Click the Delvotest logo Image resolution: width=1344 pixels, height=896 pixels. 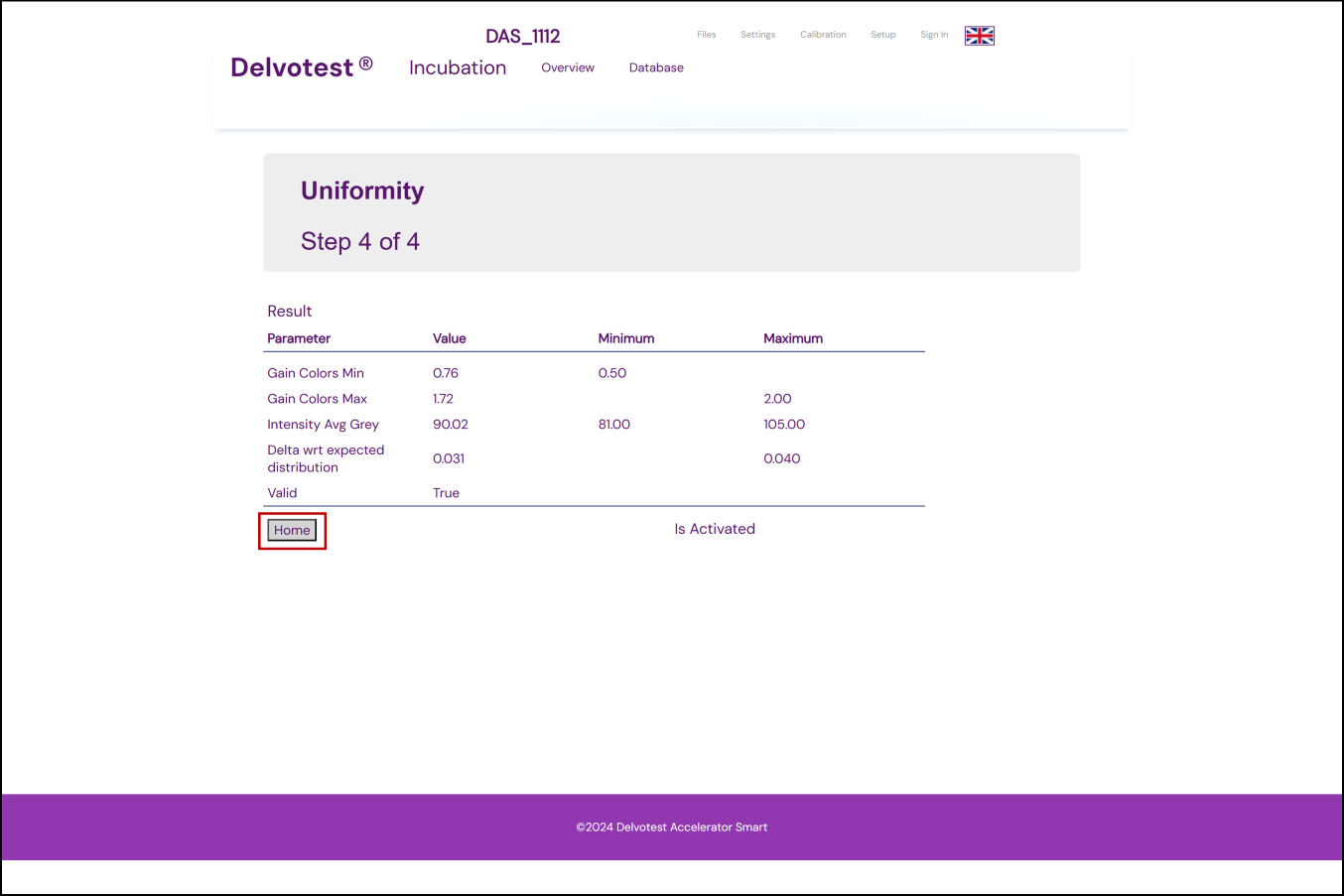(x=301, y=67)
